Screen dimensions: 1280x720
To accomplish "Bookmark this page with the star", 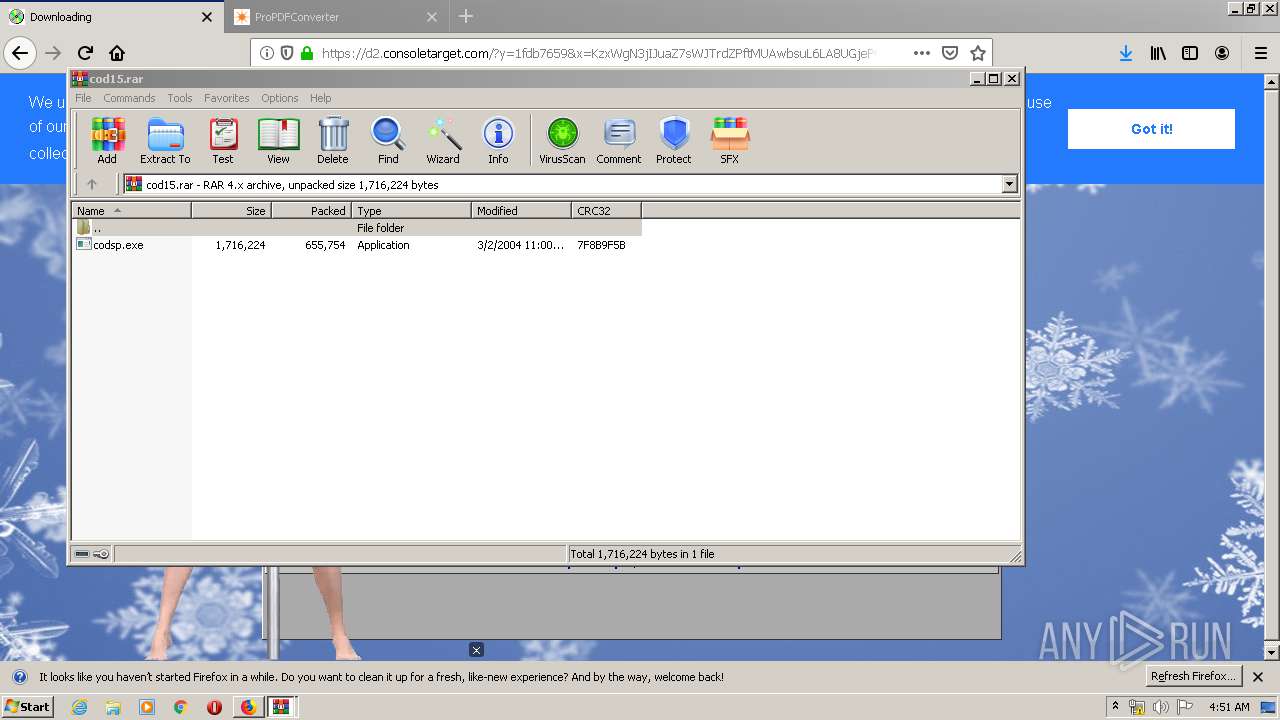I will point(978,53).
